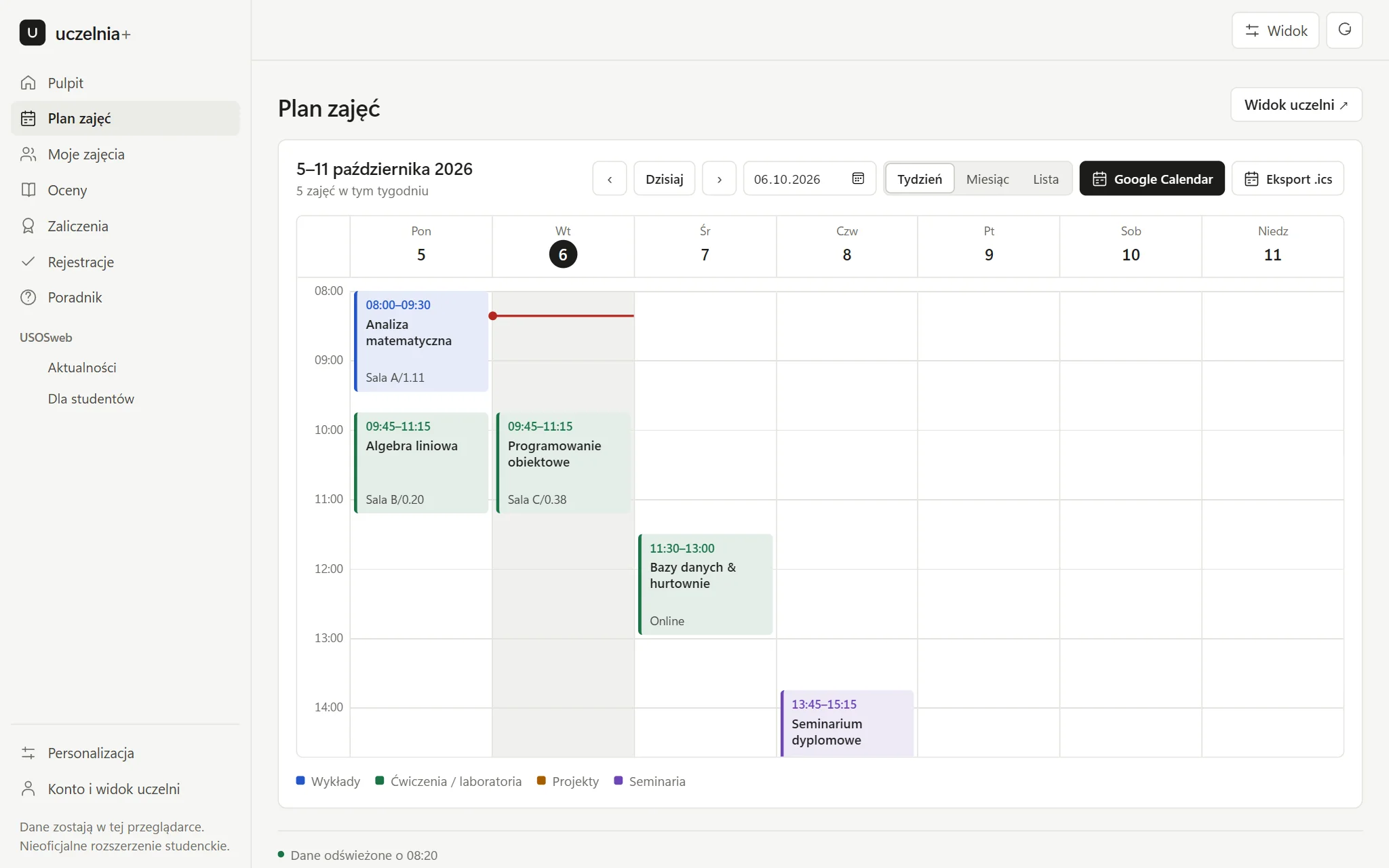Click the Oceny book icon

[28, 190]
